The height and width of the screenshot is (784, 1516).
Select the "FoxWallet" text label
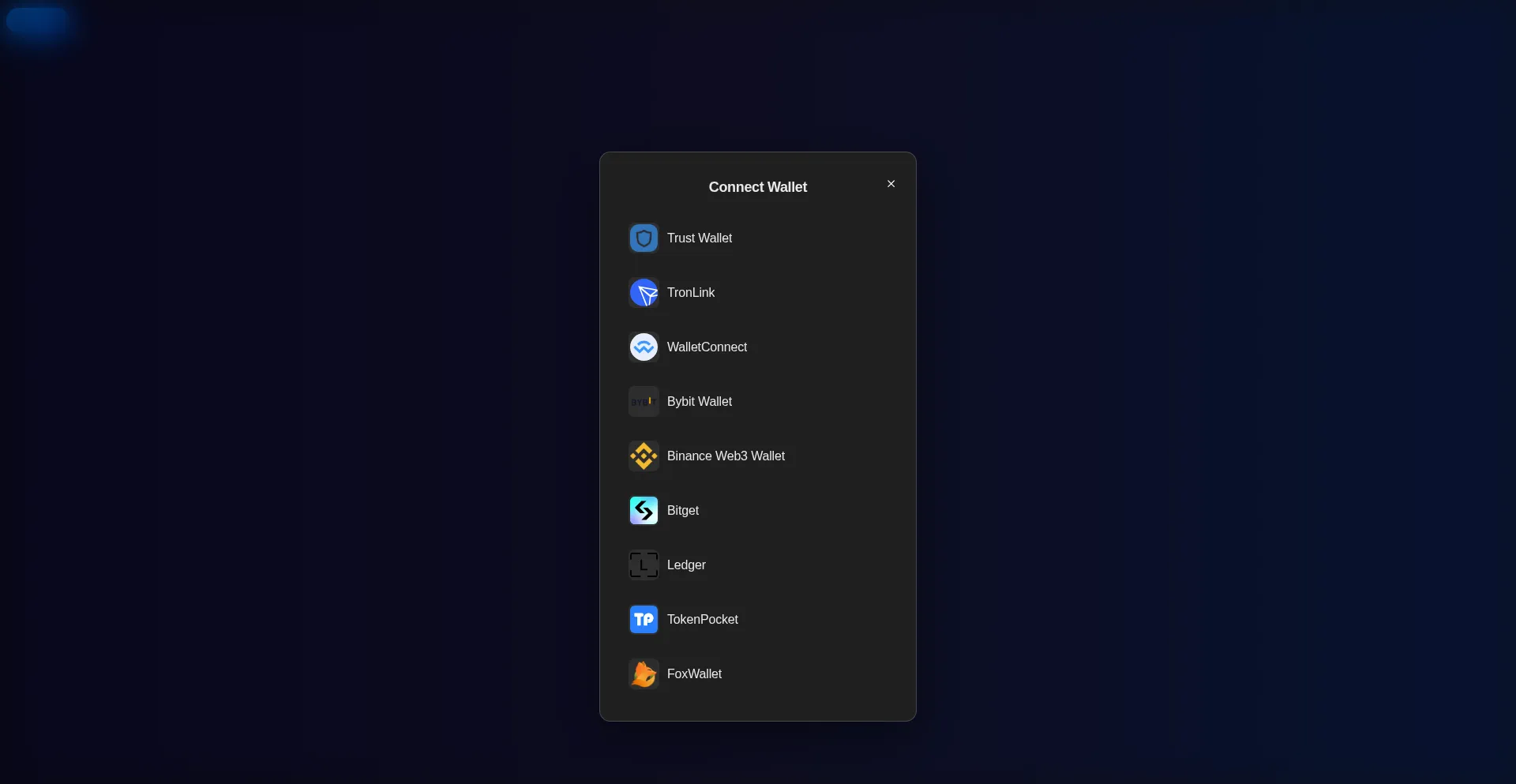[694, 674]
